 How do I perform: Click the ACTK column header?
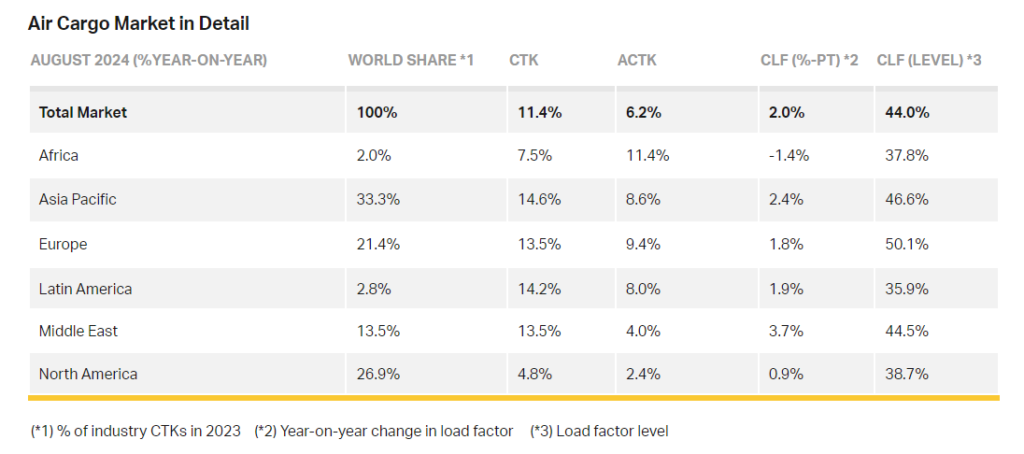pos(637,61)
